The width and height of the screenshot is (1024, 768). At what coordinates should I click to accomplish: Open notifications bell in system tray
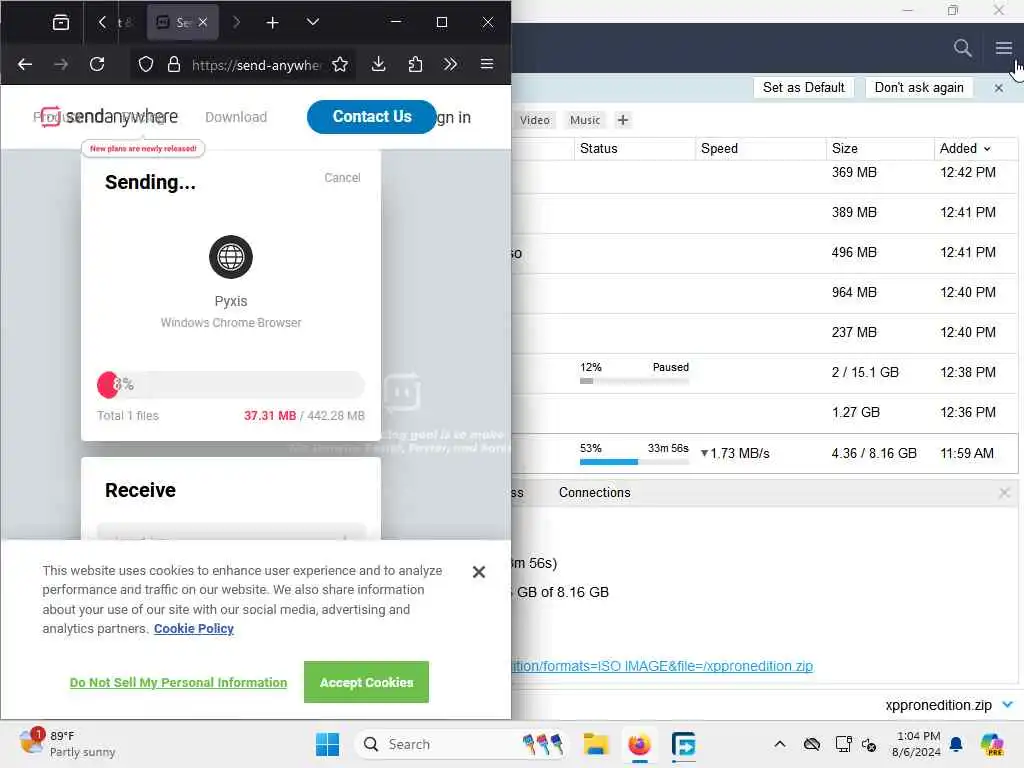pyautogui.click(x=955, y=744)
